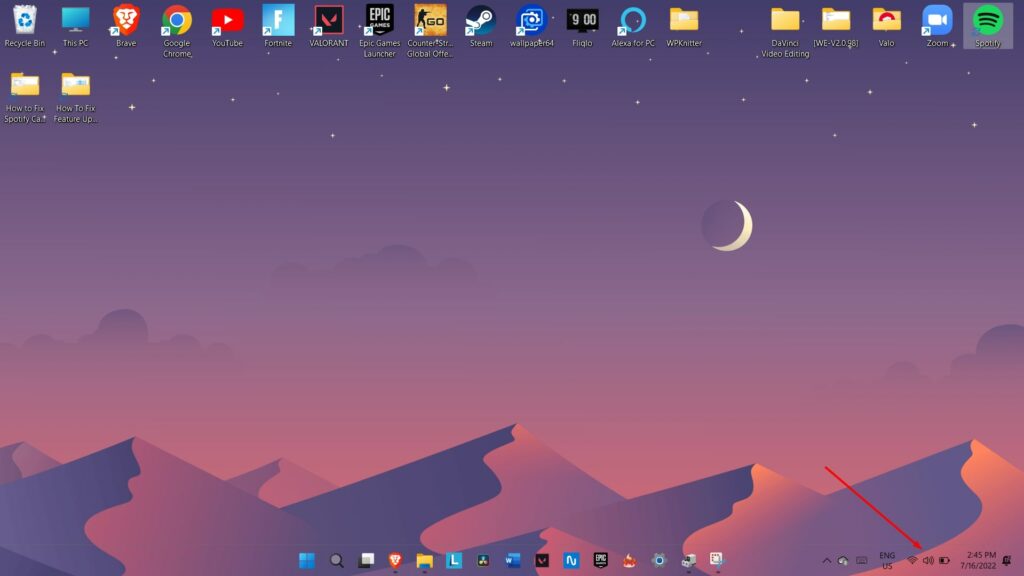Click the VALORANT desktop shortcut

pyautogui.click(x=329, y=21)
